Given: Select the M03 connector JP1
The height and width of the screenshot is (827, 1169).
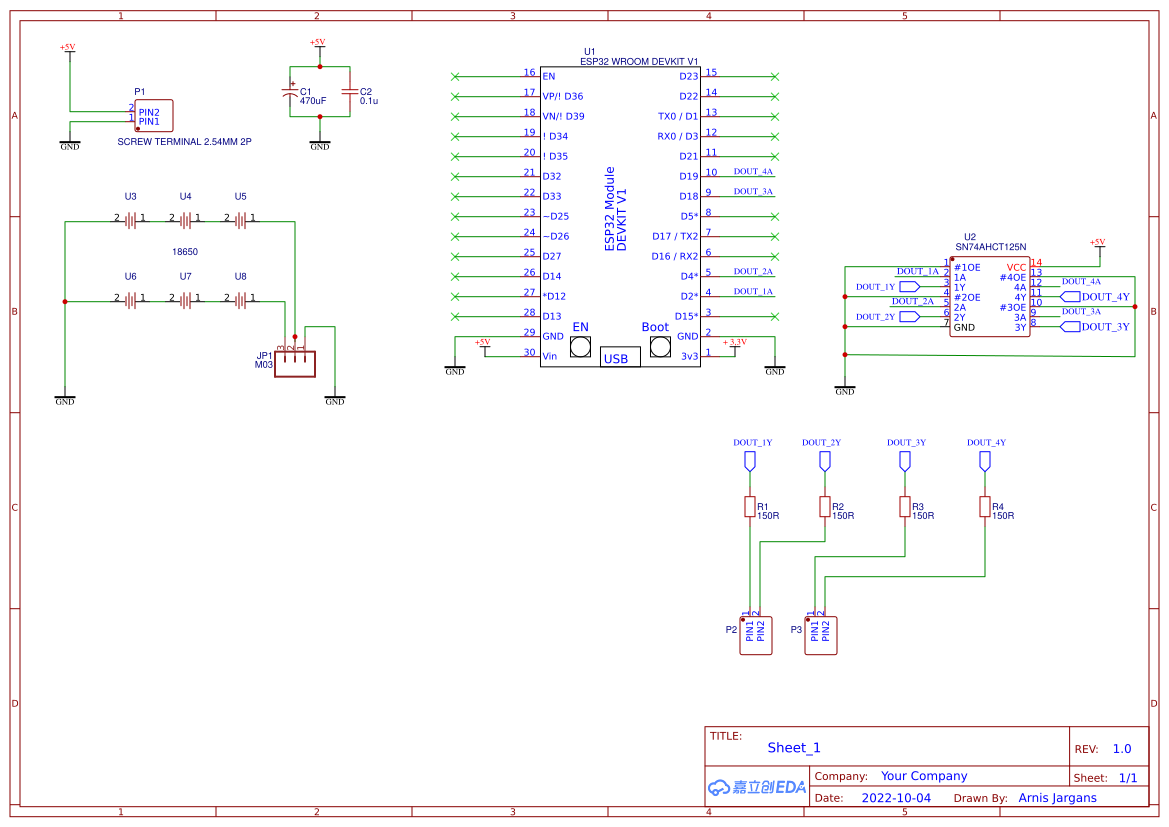Looking at the screenshot, I should [x=296, y=363].
